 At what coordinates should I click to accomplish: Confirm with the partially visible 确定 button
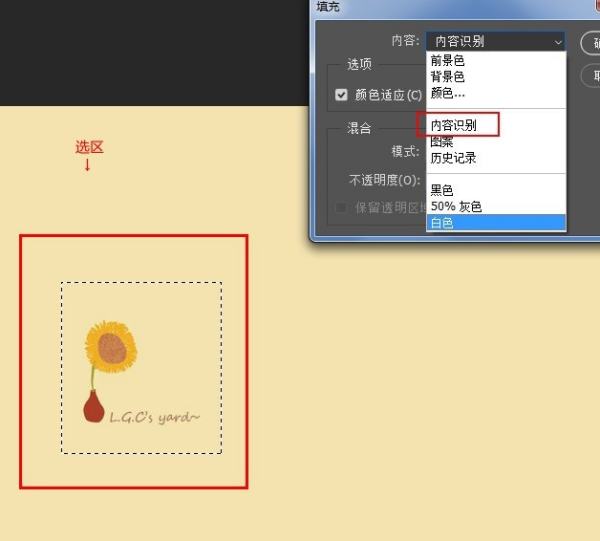pyautogui.click(x=590, y=43)
